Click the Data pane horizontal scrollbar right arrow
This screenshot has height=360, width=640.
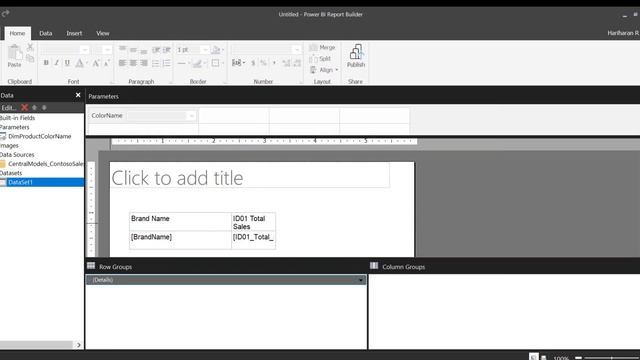click(79, 345)
